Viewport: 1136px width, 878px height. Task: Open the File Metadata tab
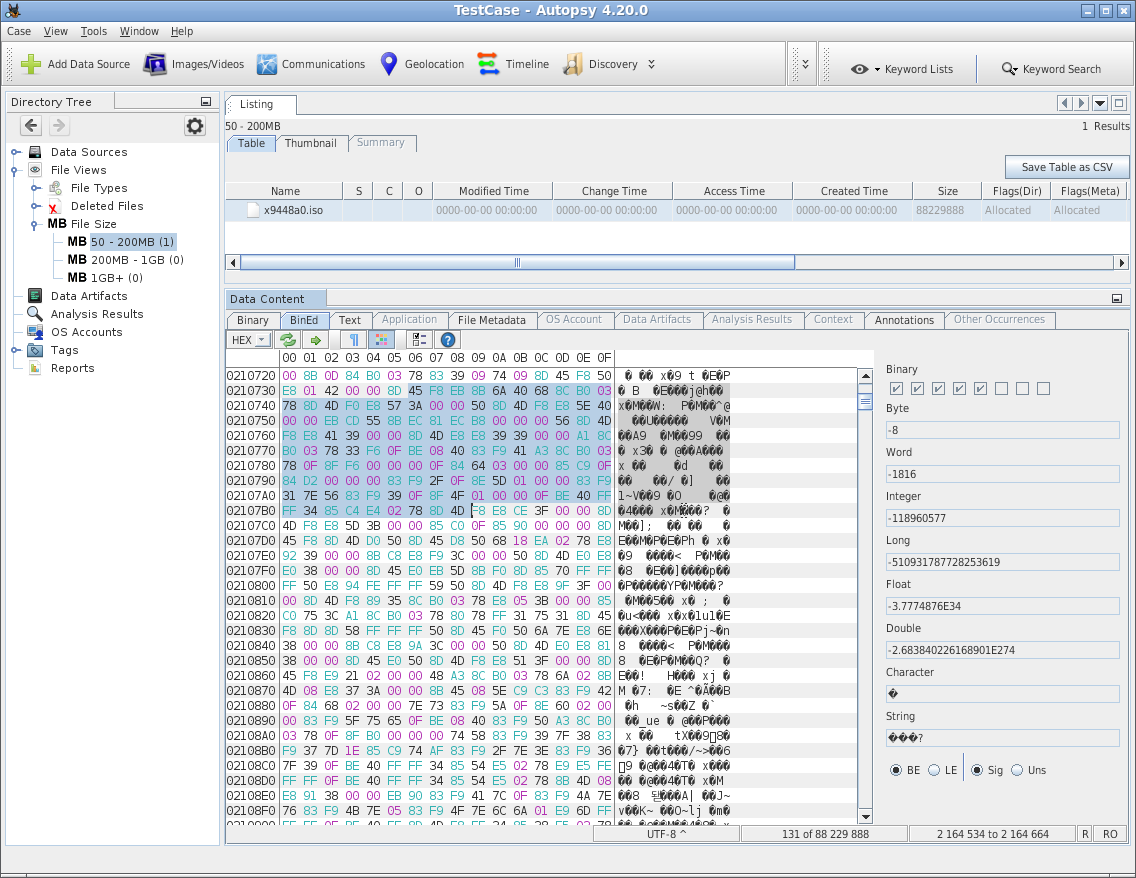pos(492,320)
